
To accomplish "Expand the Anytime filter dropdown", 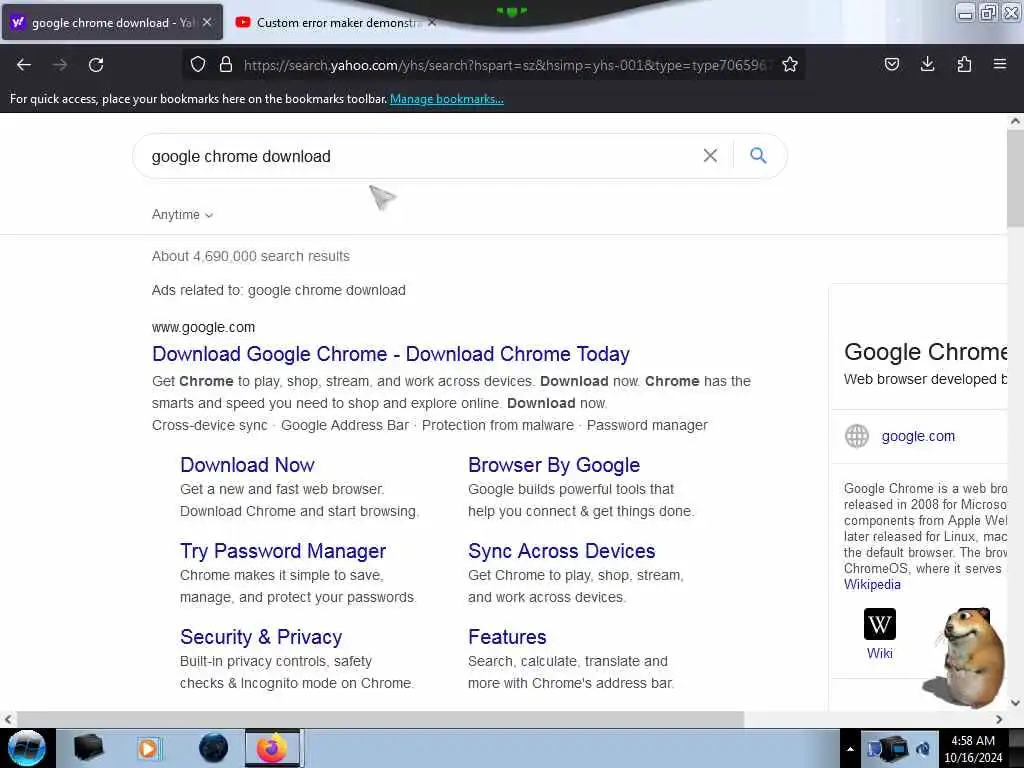I will point(182,215).
